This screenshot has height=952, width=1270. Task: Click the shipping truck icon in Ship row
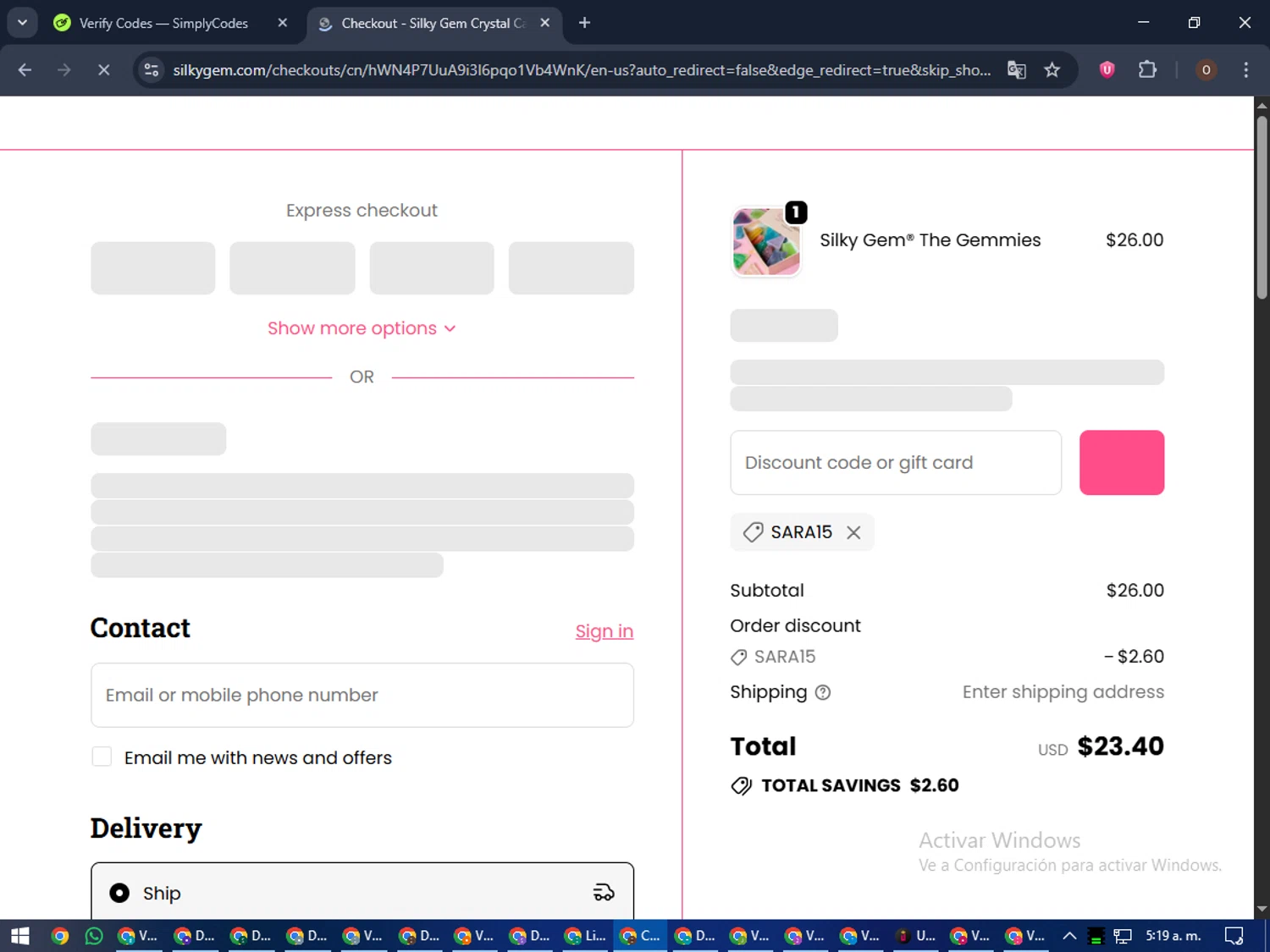pos(604,892)
